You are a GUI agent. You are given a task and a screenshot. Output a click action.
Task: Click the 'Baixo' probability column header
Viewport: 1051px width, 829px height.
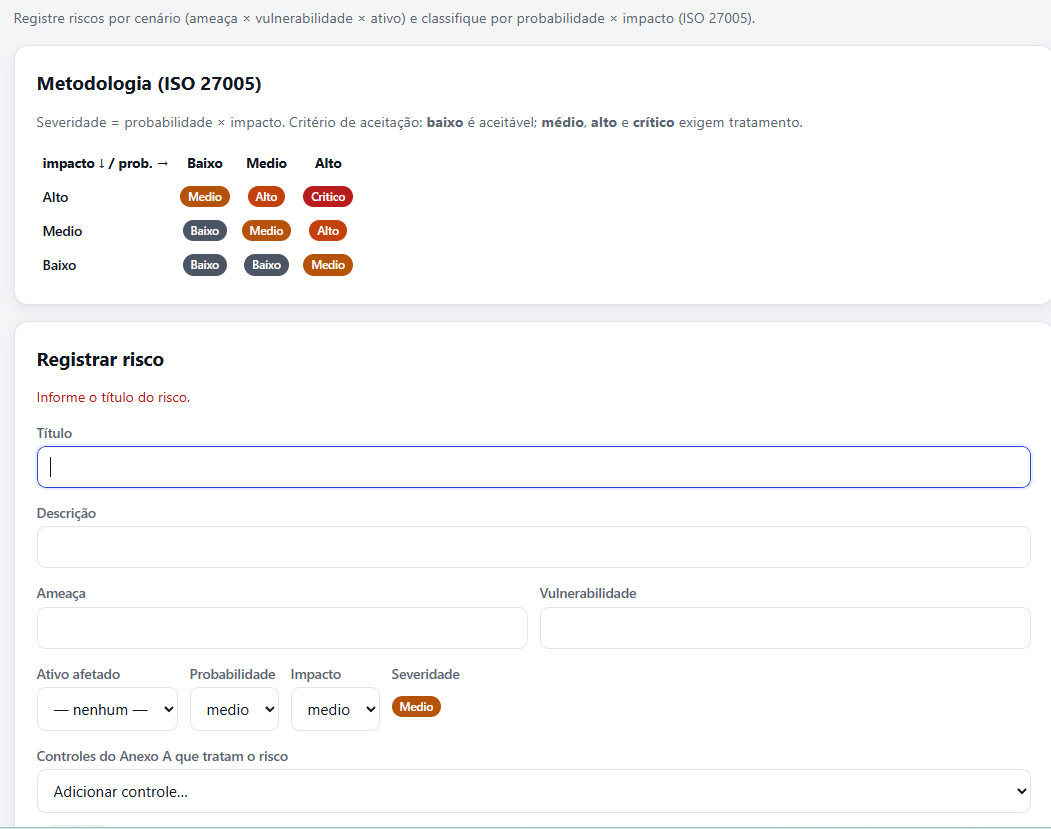(x=205, y=164)
